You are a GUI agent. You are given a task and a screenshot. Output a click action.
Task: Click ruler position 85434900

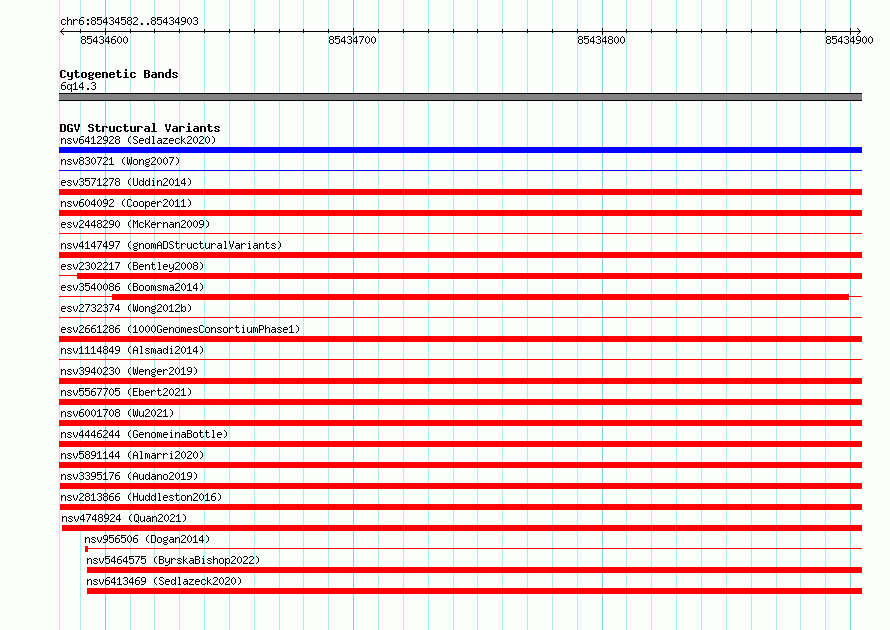tap(849, 40)
